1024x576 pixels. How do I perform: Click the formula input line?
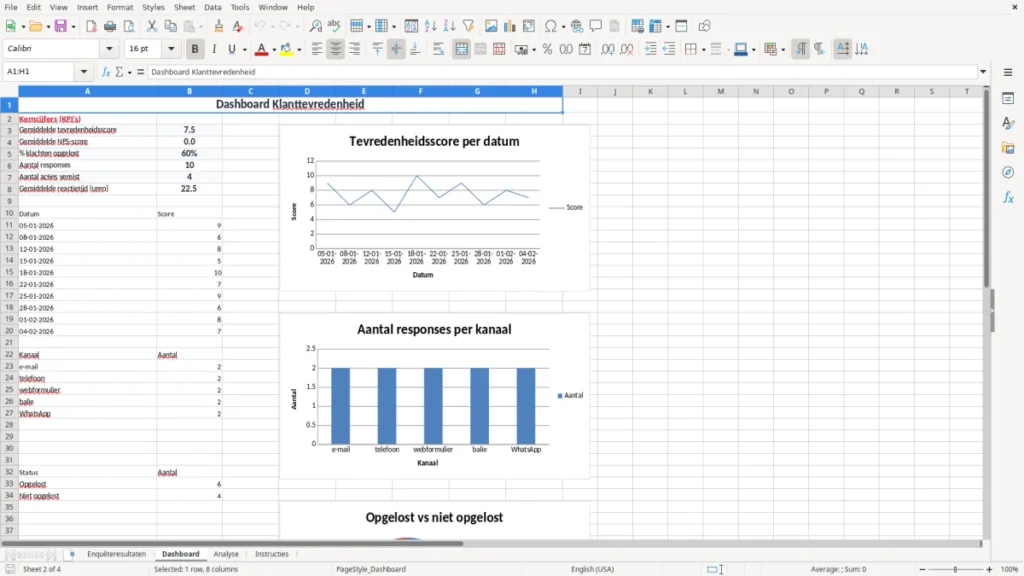click(562, 72)
